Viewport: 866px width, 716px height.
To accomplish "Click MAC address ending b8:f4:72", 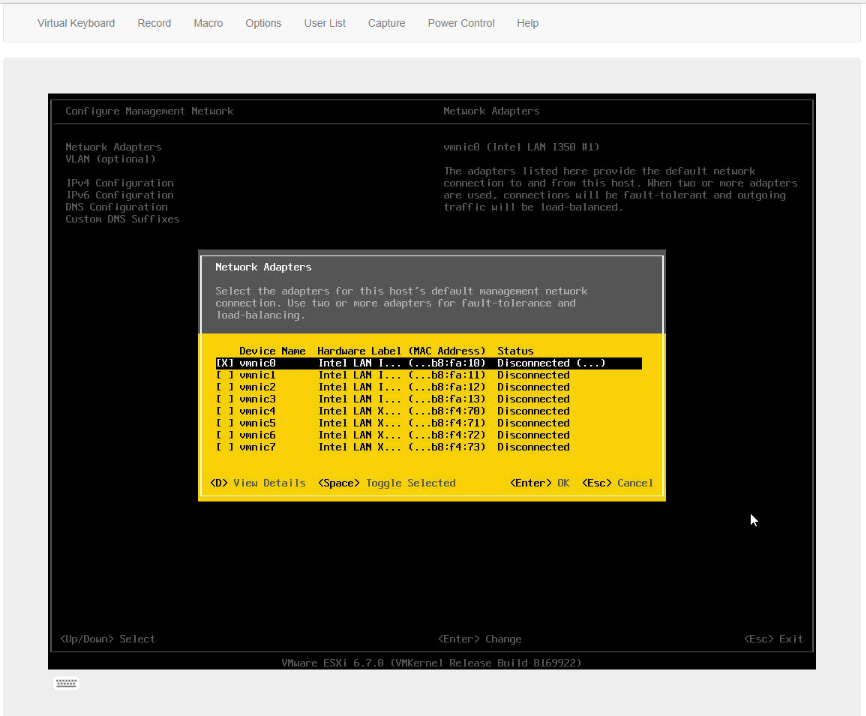I will tap(447, 435).
